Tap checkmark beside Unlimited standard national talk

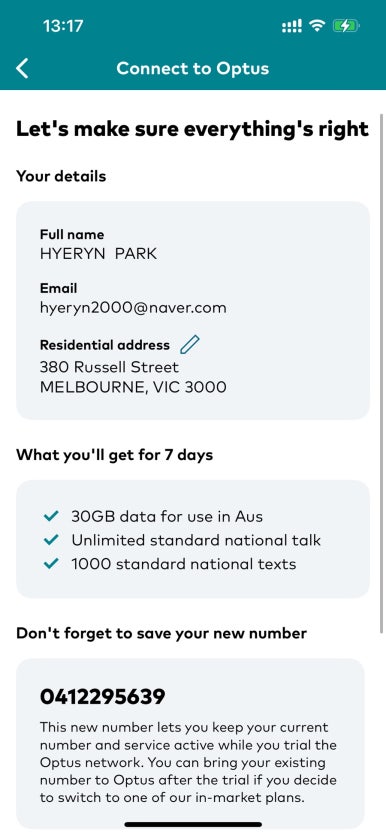coord(51,540)
